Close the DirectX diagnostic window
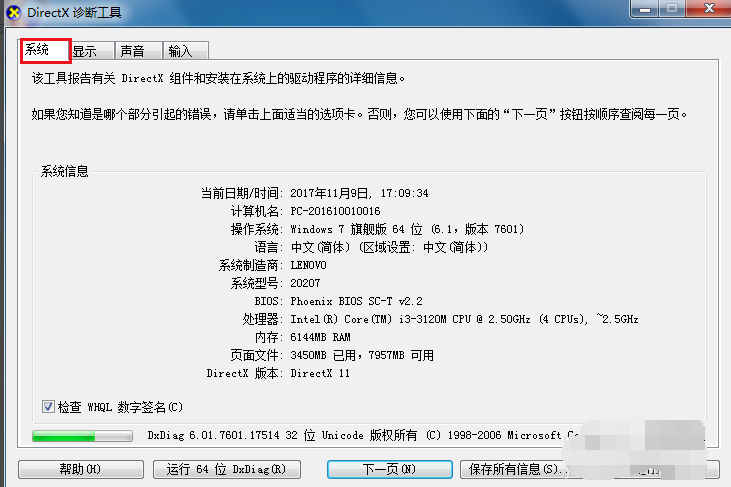Viewport: 731px width, 487px height. click(709, 8)
